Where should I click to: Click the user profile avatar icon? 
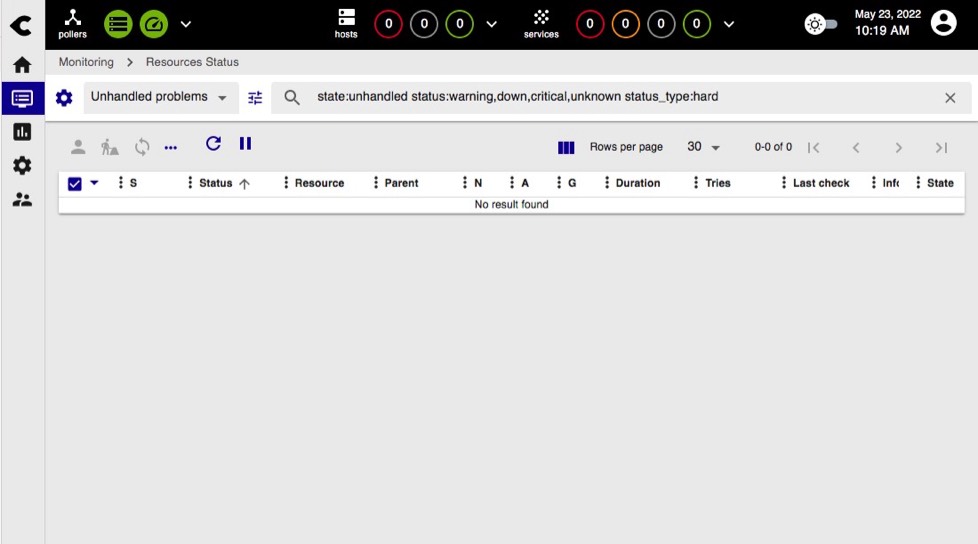pos(943,23)
